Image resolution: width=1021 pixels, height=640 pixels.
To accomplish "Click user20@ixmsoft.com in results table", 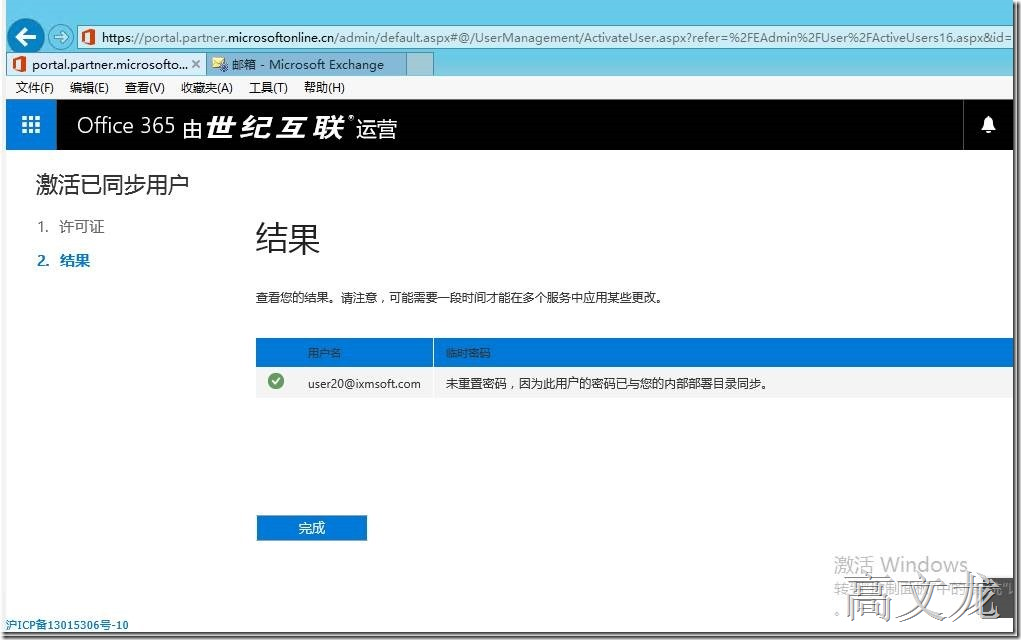I will 364,383.
